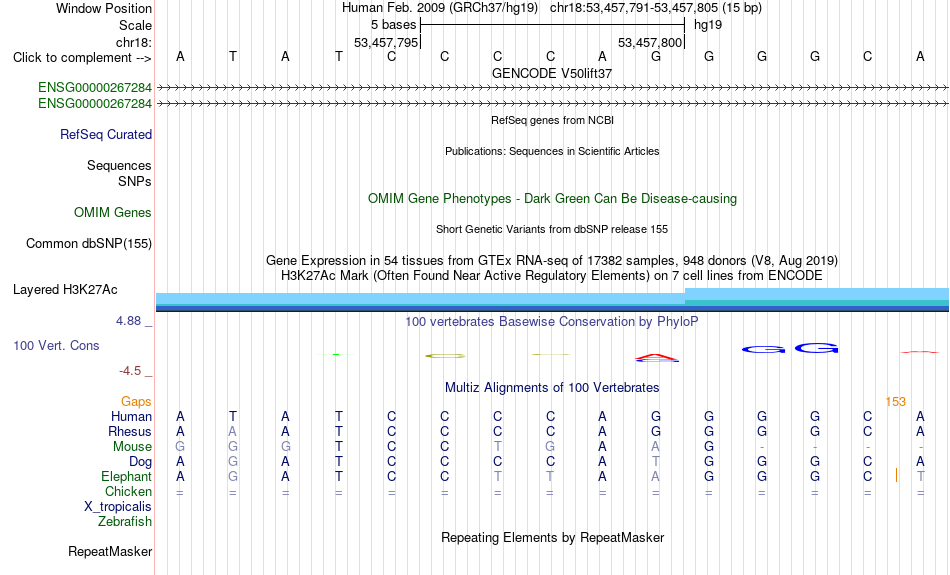Click the 53,457,800 coordinate label

tap(650, 43)
